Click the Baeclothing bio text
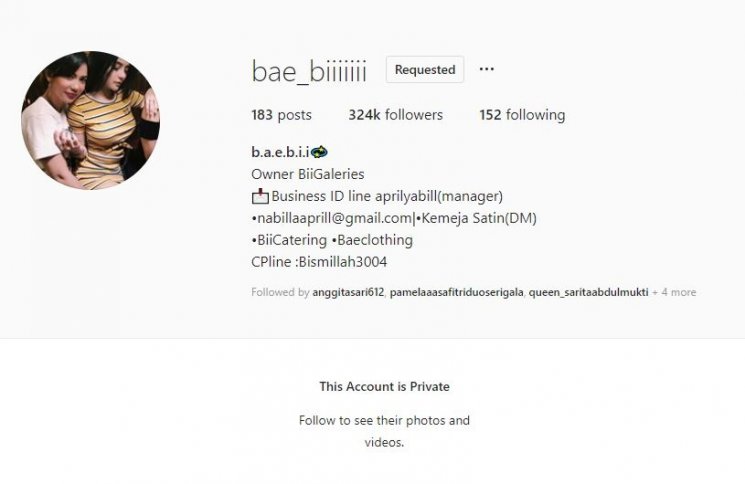This screenshot has height=484, width=745. pos(375,240)
